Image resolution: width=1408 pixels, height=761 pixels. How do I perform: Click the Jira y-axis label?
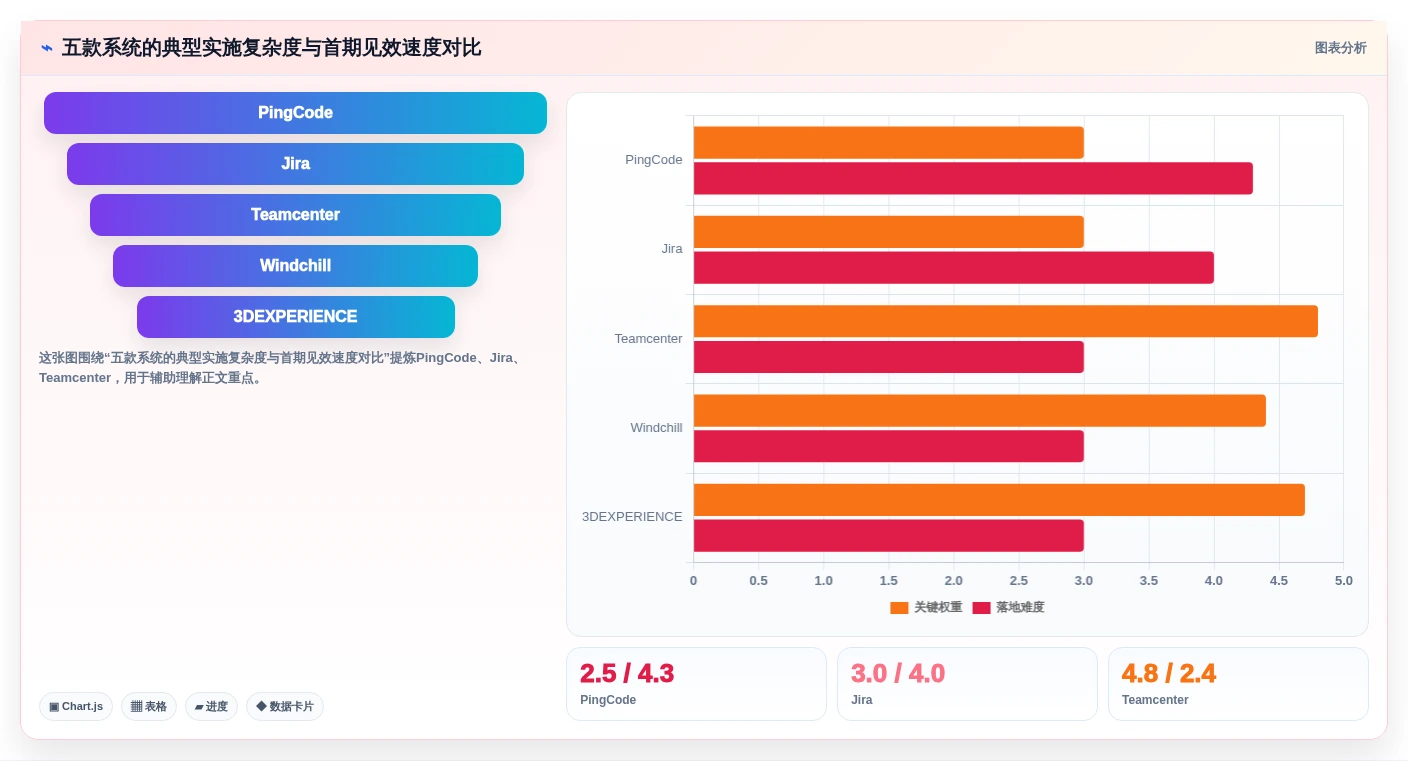pyautogui.click(x=672, y=249)
